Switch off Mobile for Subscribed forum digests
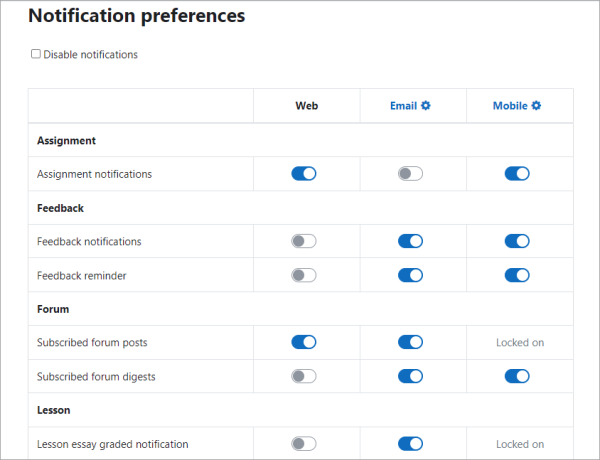 pos(517,376)
